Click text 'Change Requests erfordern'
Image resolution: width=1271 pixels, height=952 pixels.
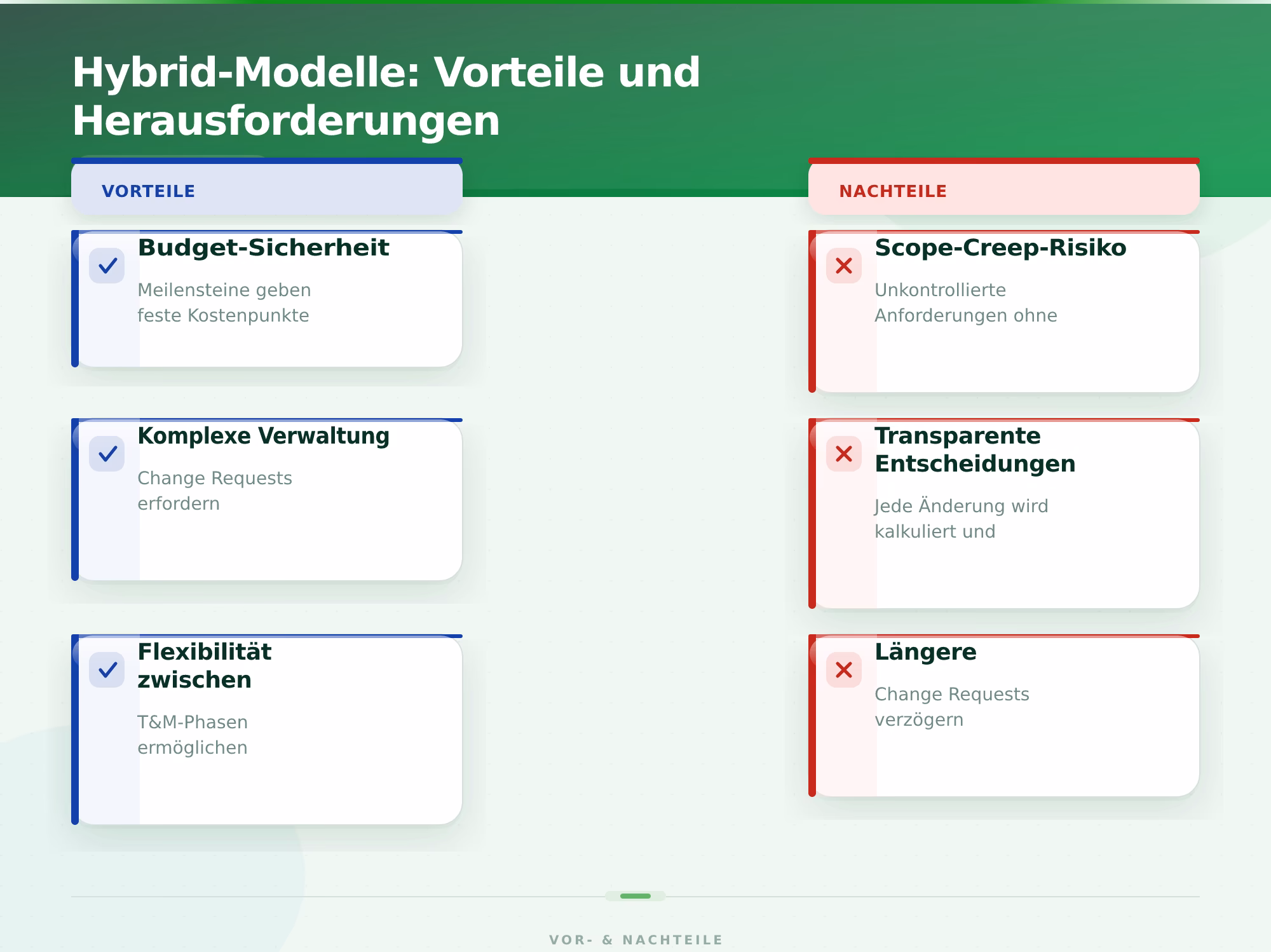point(215,491)
